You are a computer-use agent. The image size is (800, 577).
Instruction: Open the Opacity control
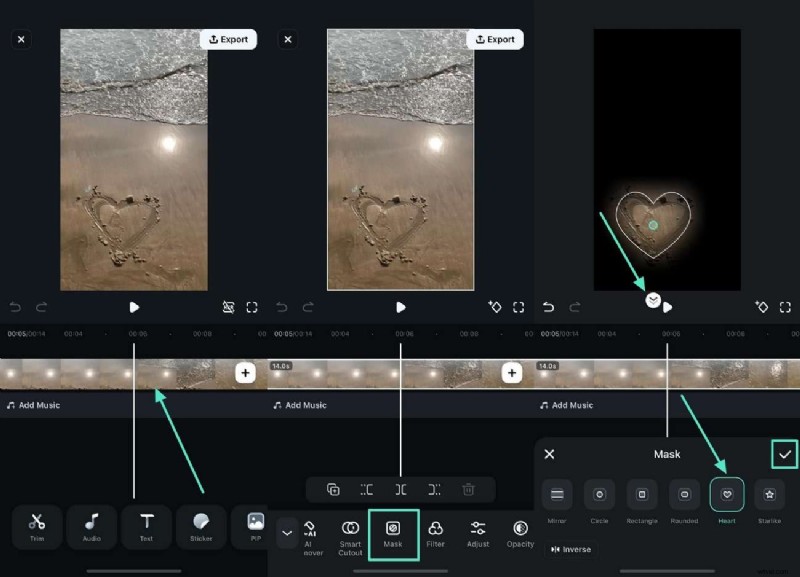pos(519,534)
